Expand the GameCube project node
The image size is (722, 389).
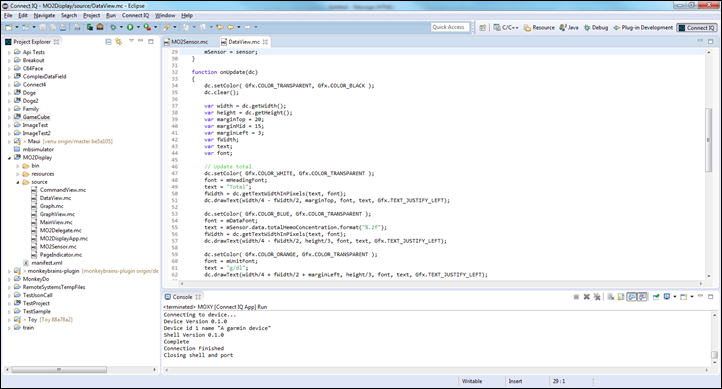point(9,117)
